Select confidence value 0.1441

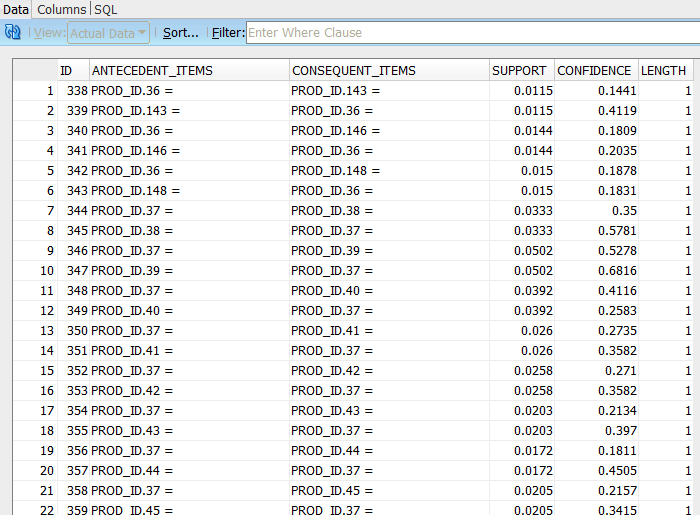pyautogui.click(x=596, y=91)
